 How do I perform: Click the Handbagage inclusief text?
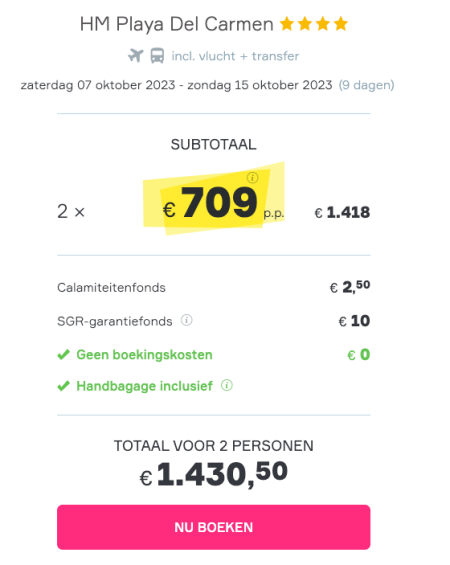(x=144, y=386)
